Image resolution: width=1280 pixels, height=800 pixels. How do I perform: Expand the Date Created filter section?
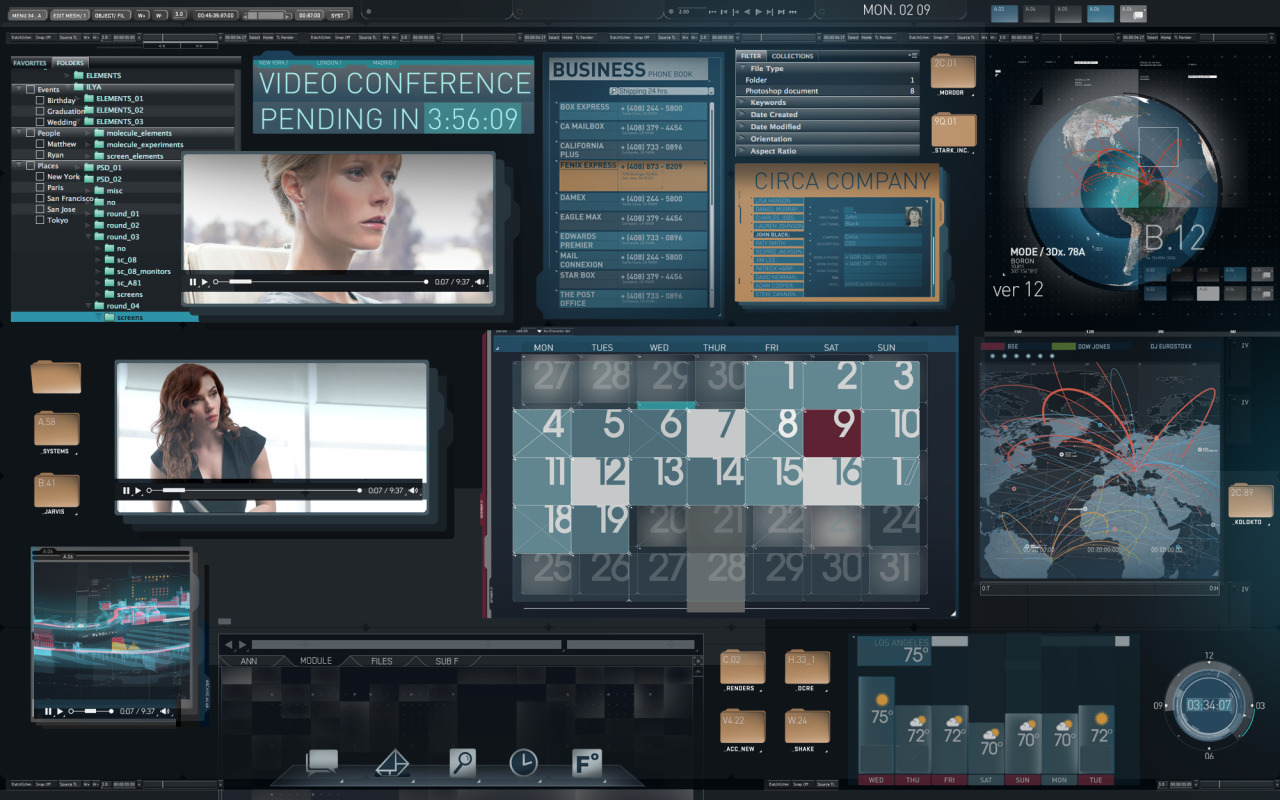pos(742,115)
